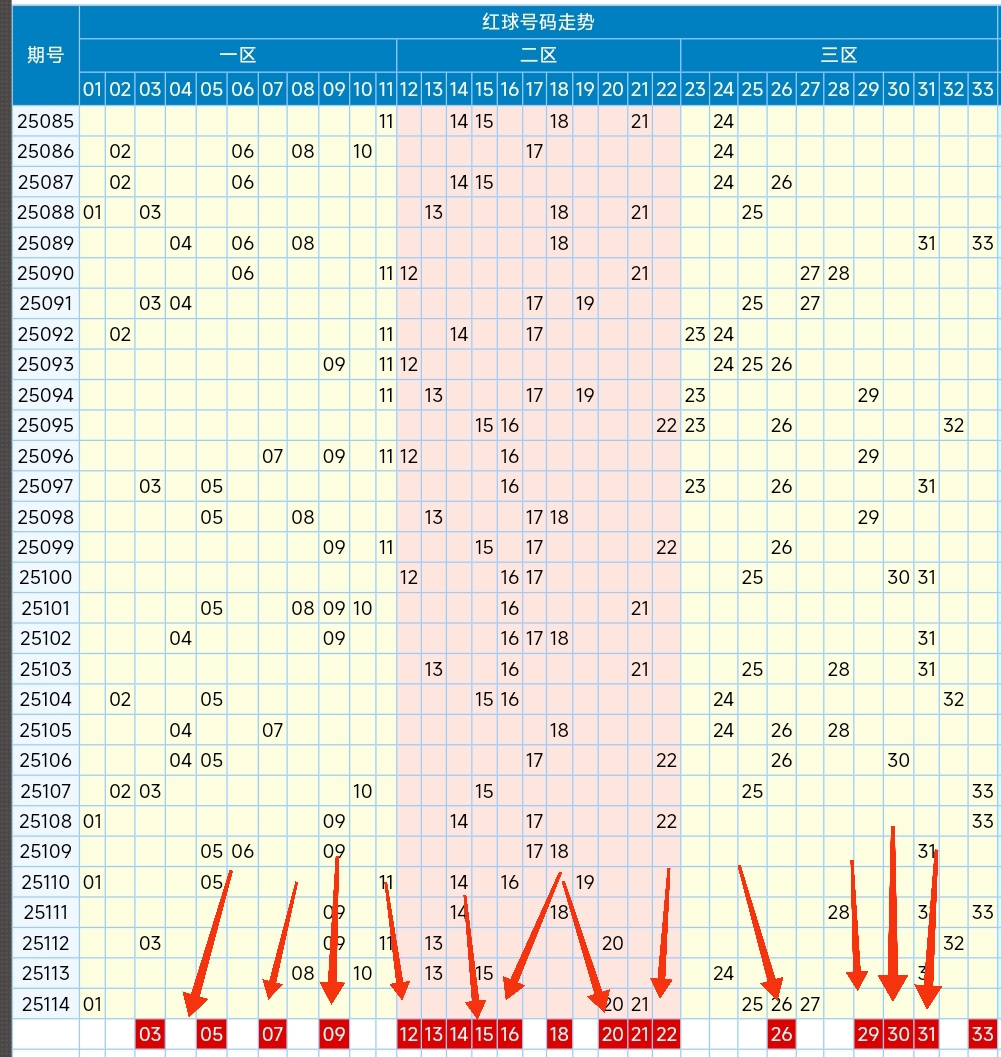Click number 30 in row 25100
The height and width of the screenshot is (1057, 1001).
[898, 577]
